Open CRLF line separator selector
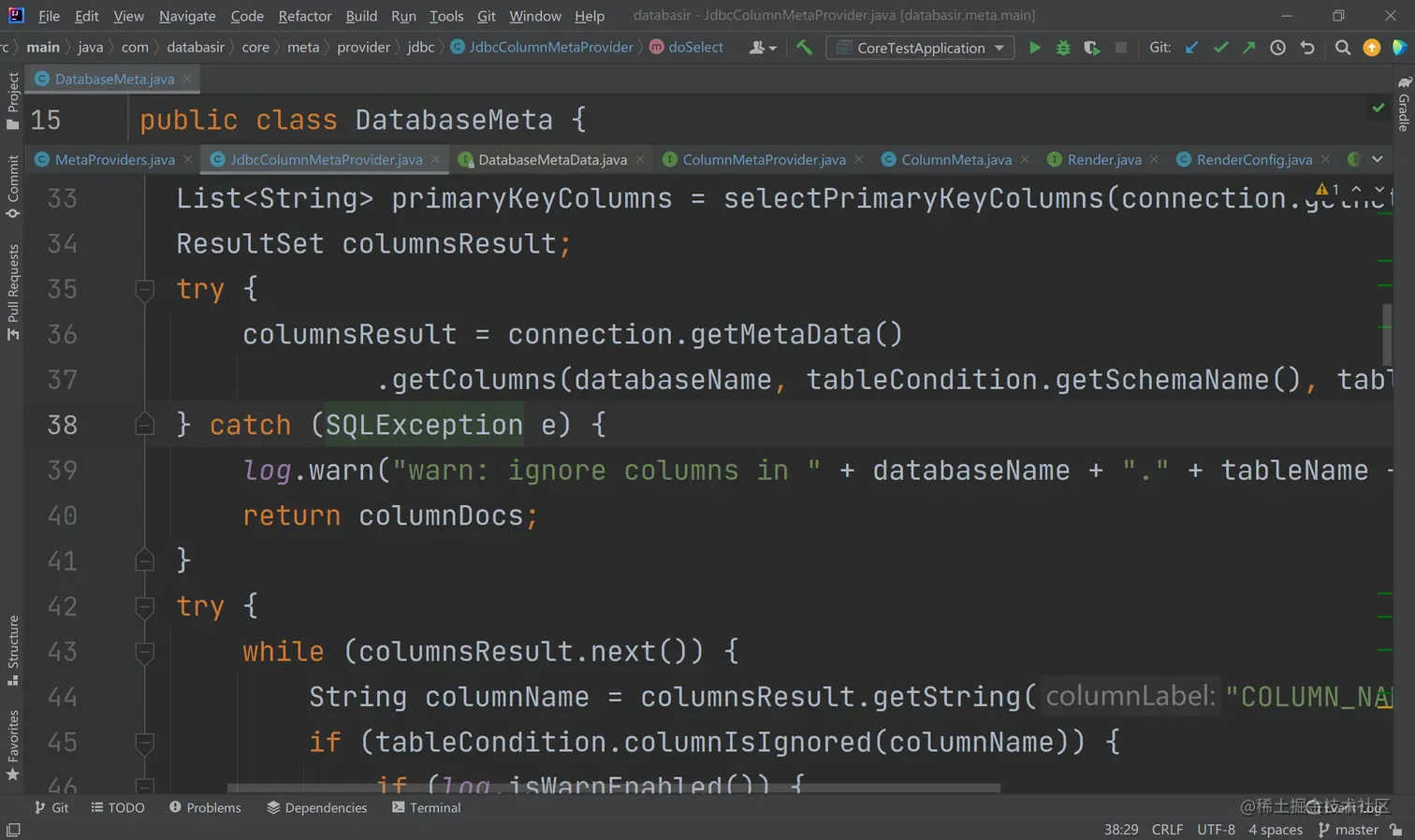This screenshot has width=1415, height=840. pyautogui.click(x=1167, y=830)
